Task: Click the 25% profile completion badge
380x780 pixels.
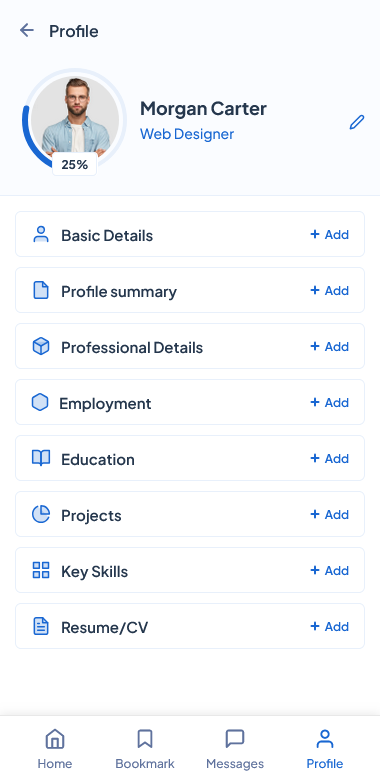Action: [75, 165]
